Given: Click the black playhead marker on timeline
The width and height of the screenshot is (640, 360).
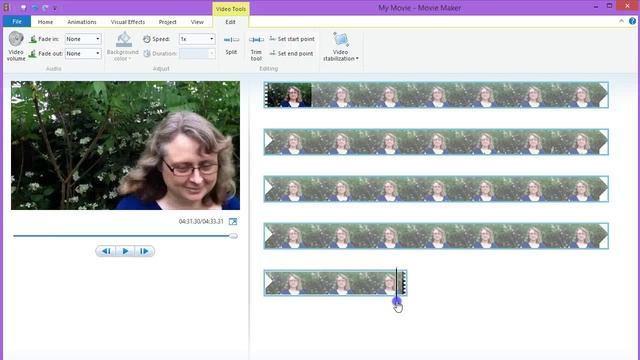Looking at the screenshot, I should [x=396, y=285].
